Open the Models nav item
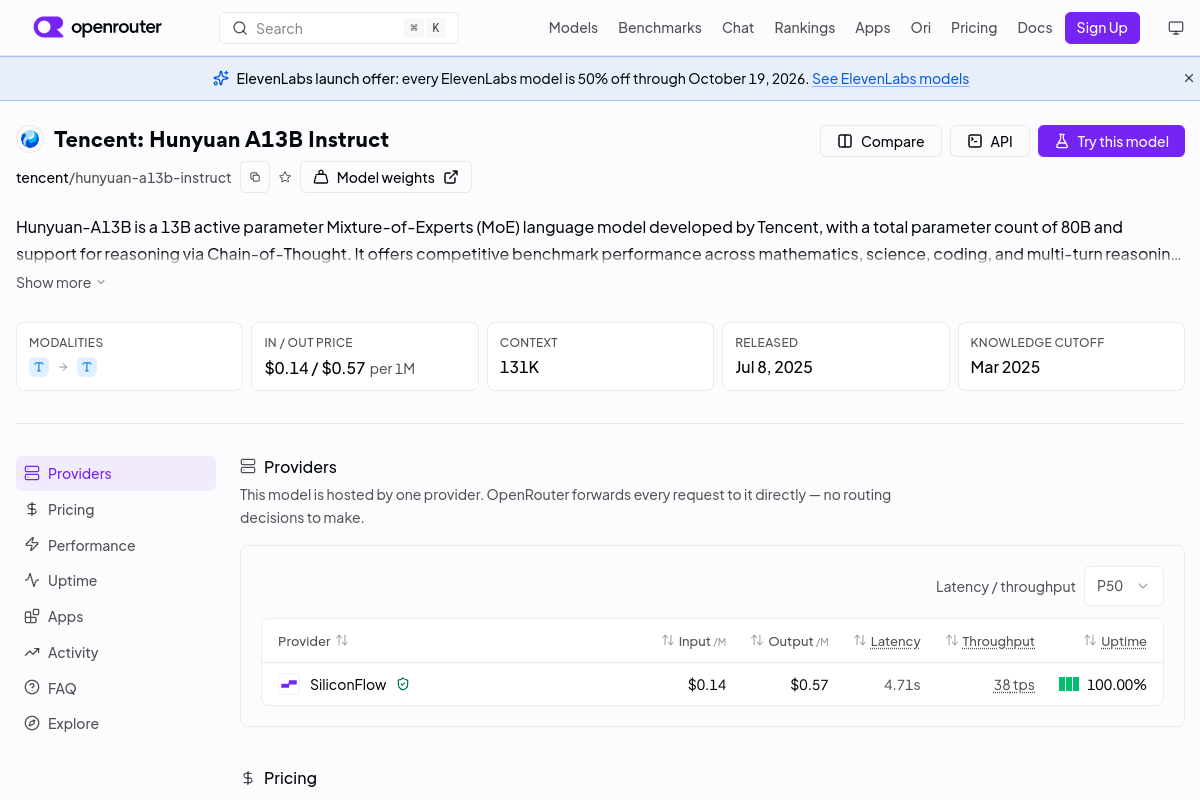The width and height of the screenshot is (1200, 800). [x=573, y=28]
